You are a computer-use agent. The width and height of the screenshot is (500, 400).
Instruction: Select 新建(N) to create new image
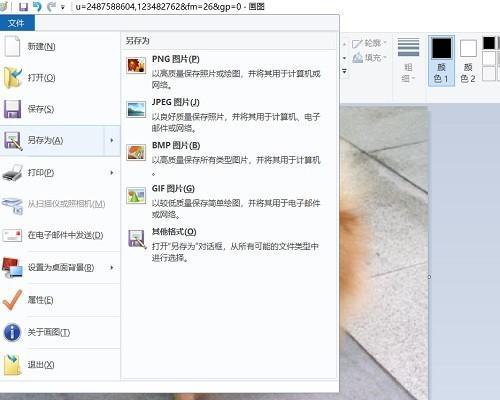60,47
